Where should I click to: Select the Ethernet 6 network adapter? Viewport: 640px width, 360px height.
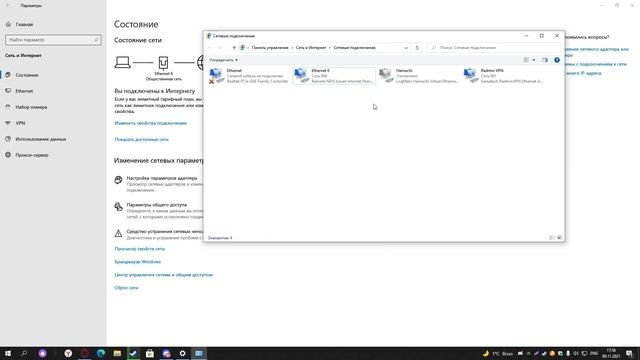coord(333,76)
